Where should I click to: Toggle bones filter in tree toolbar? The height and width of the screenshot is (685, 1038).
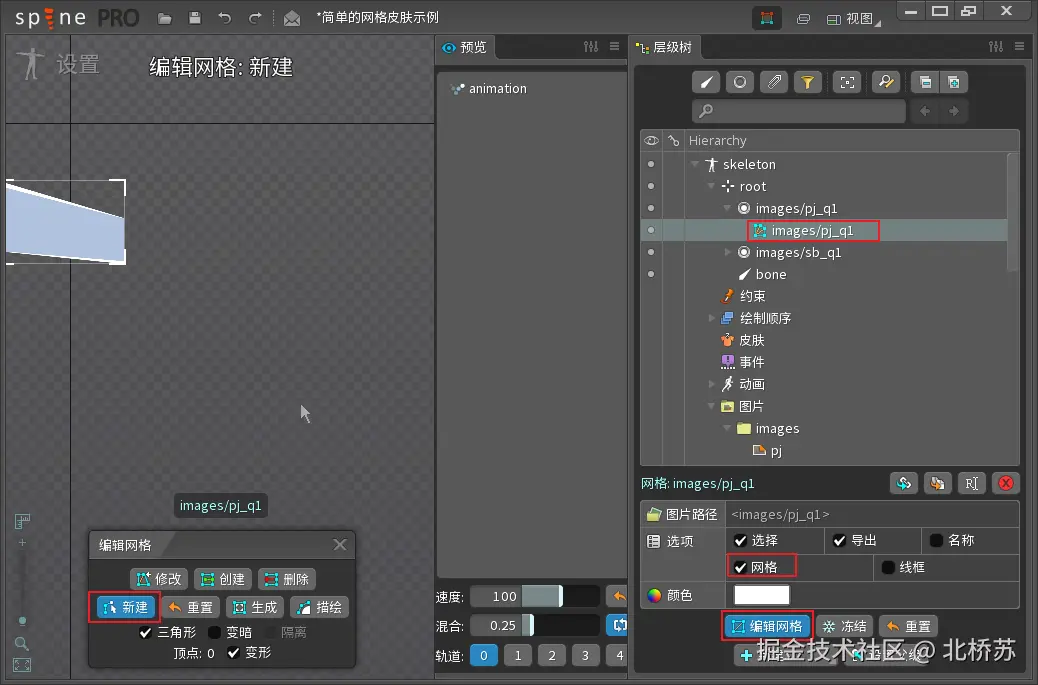pos(706,82)
